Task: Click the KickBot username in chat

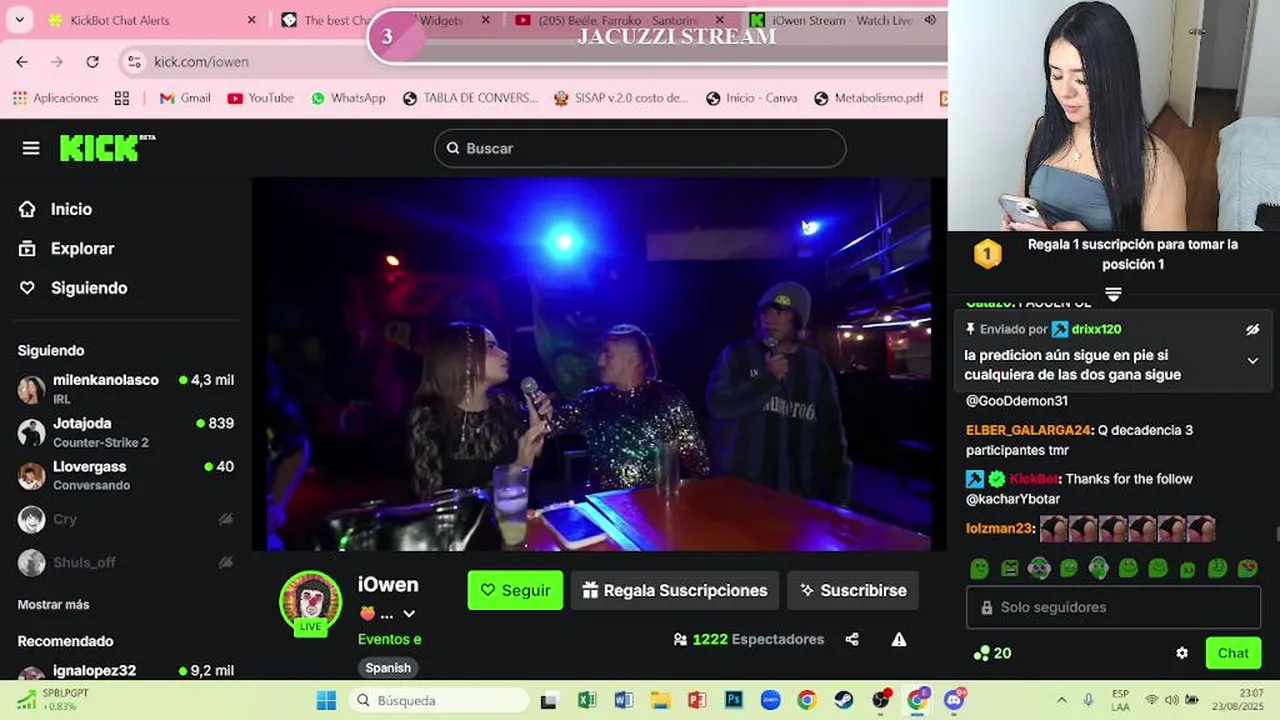Action: (x=1034, y=479)
